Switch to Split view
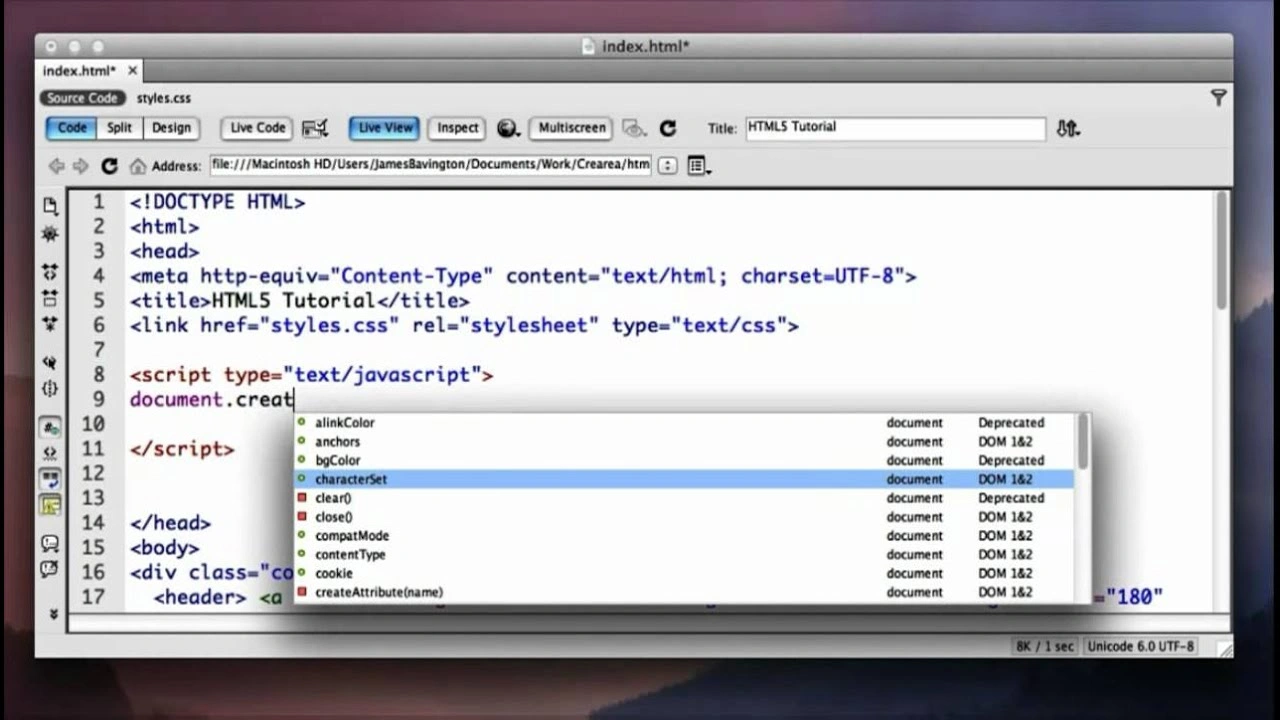 pos(120,128)
